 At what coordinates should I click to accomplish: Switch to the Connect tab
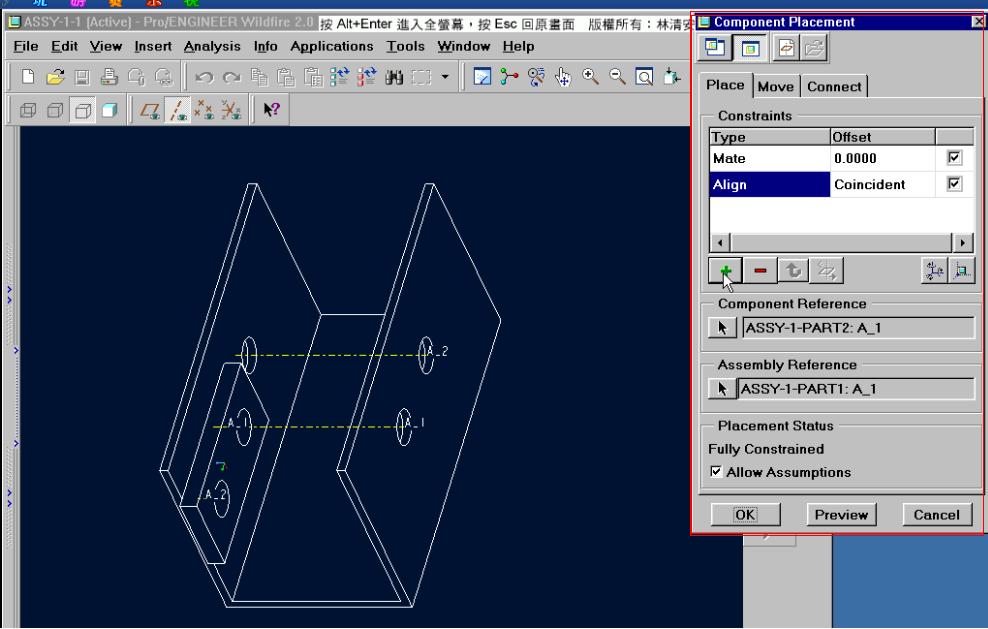pos(834,86)
